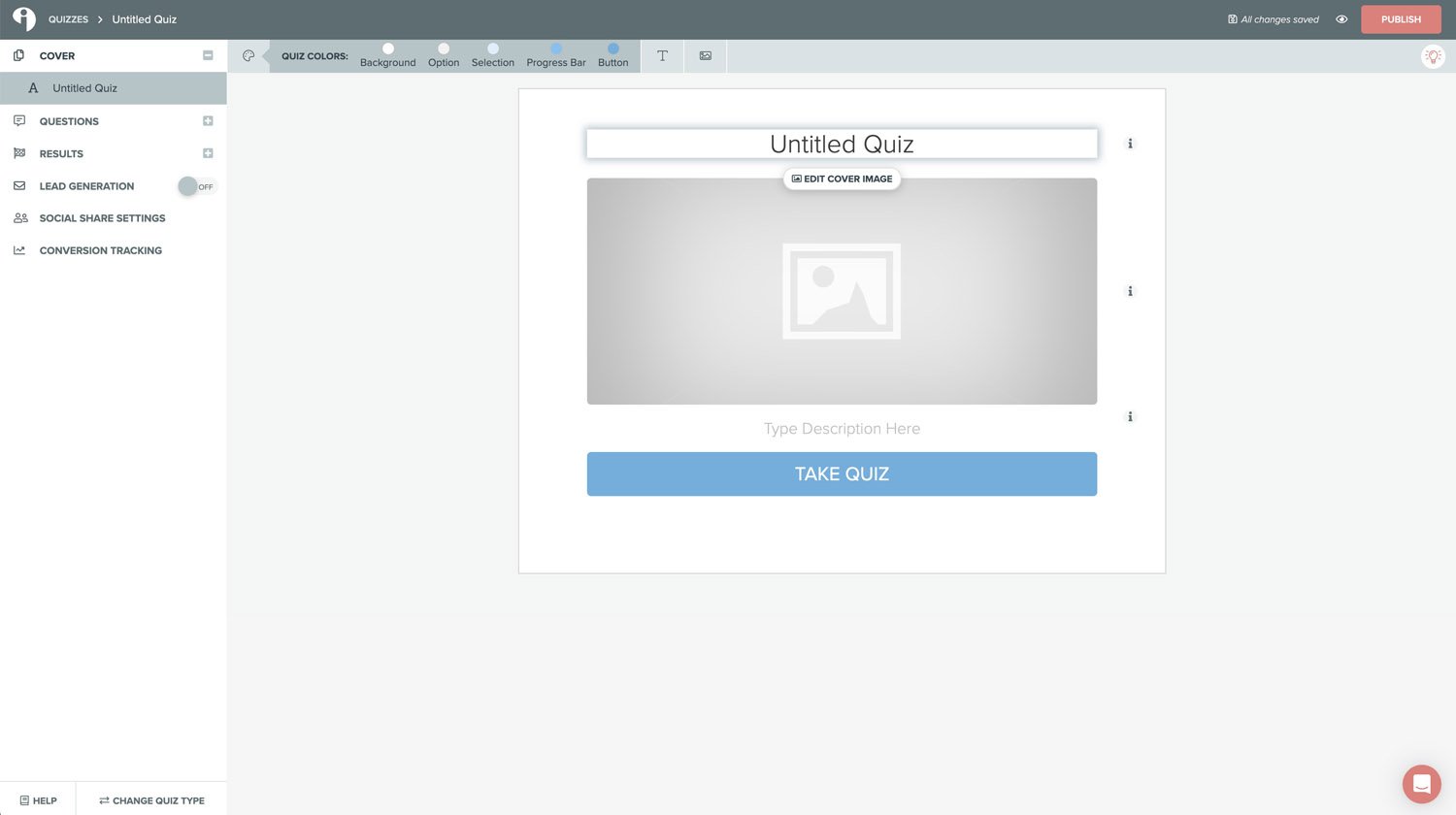Open the lightbulb tips icon
Viewport: 1456px width, 815px height.
(1433, 57)
